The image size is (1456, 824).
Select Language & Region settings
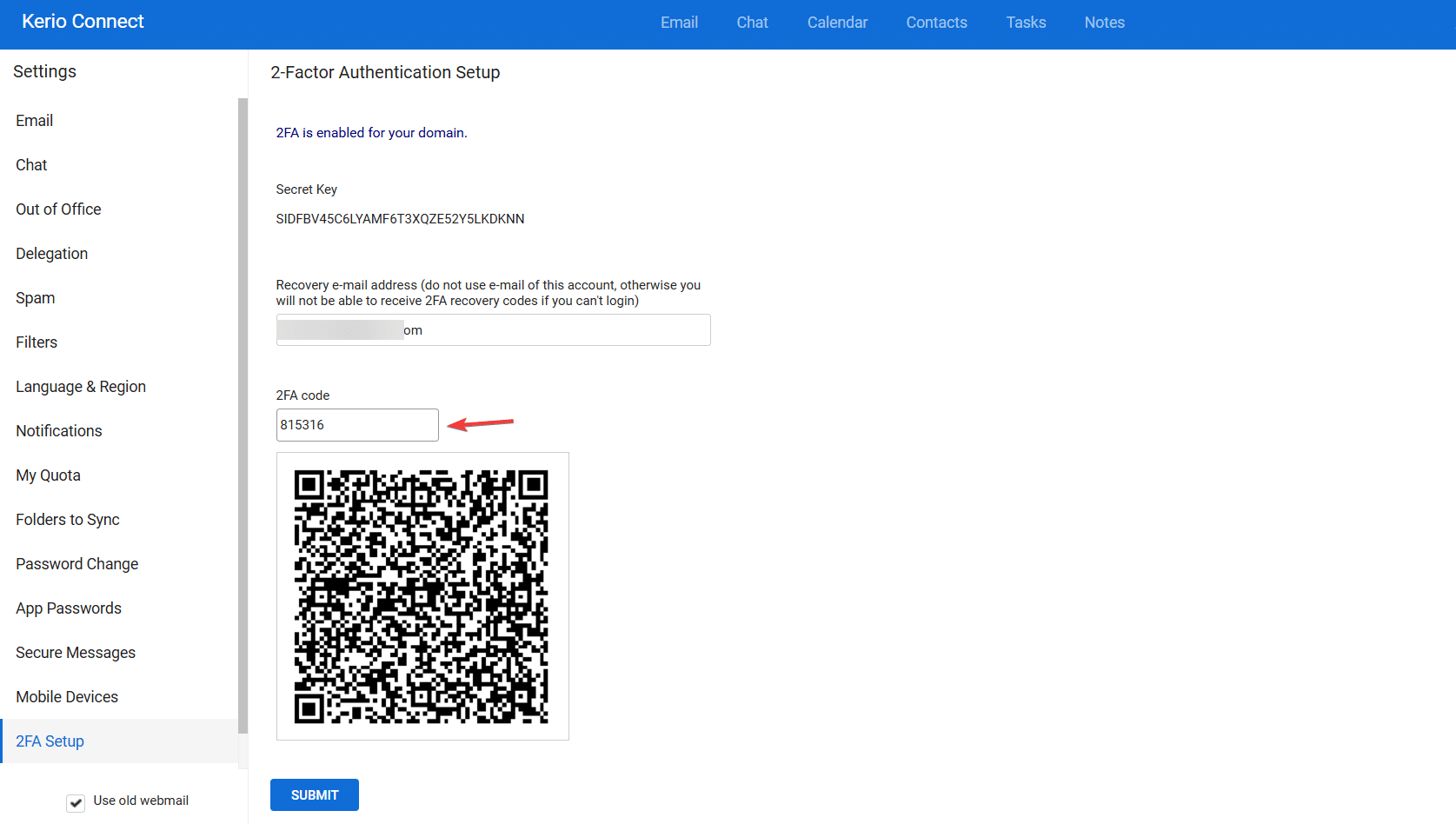pyautogui.click(x=81, y=387)
